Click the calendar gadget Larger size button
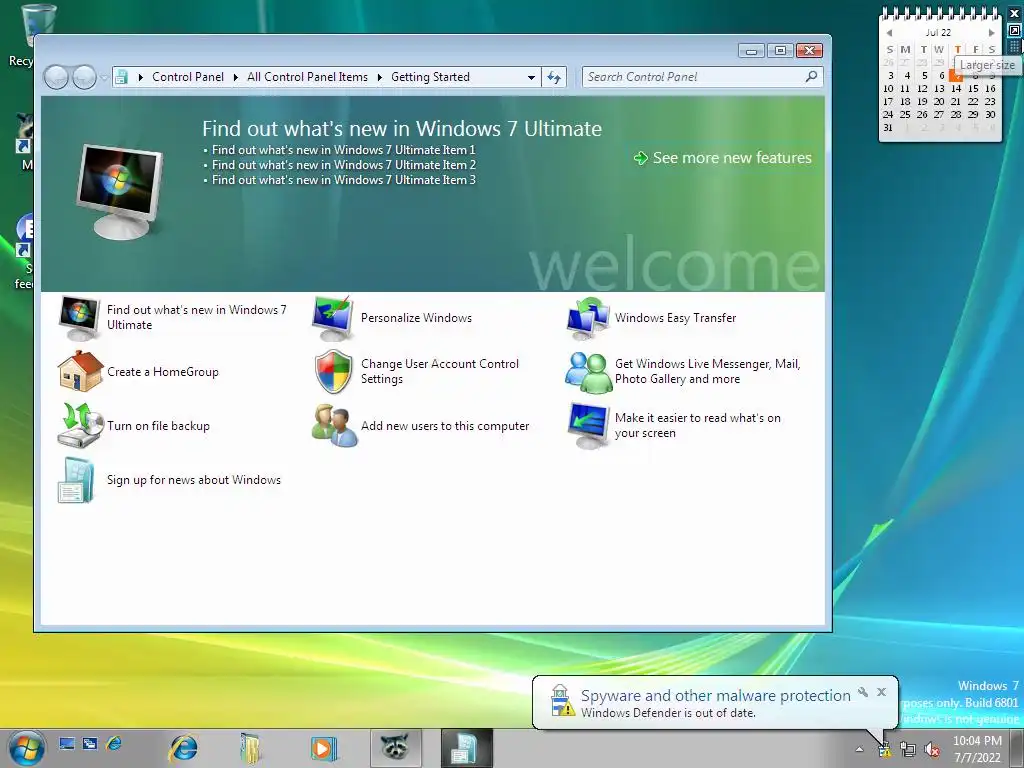This screenshot has height=768, width=1024. coord(1014,31)
